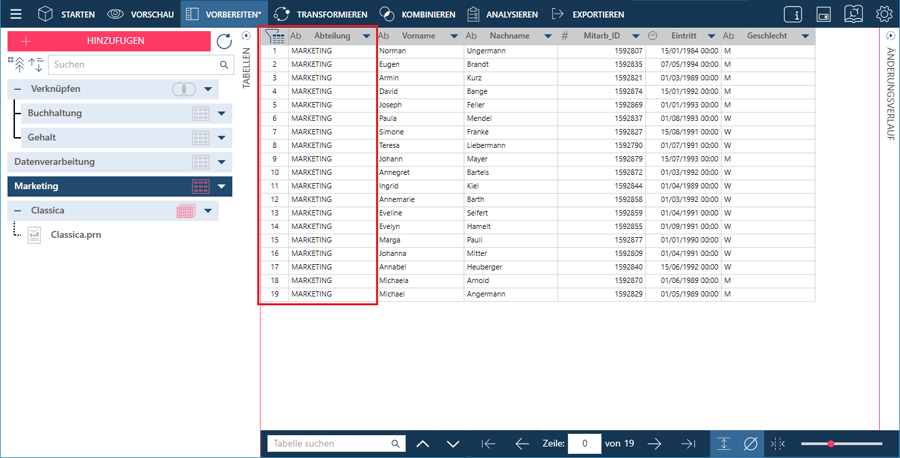Screen dimensions: 900x458
Task: Click the magnifier in the Suchen field
Action: [x=224, y=65]
